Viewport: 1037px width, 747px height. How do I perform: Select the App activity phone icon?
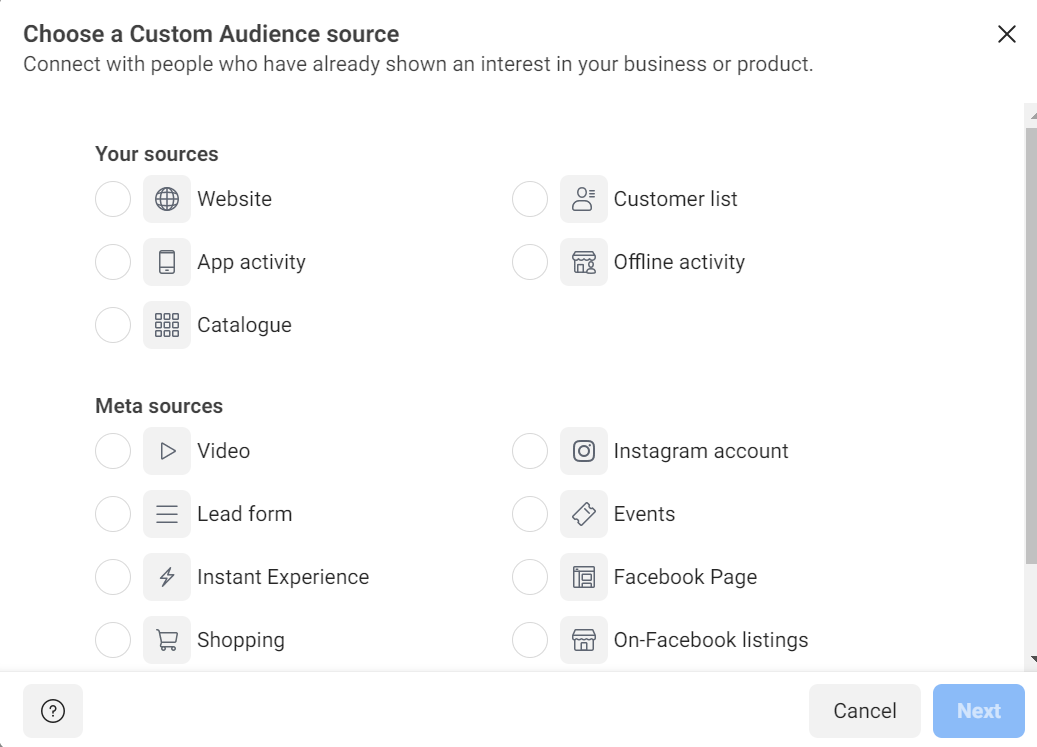pos(167,262)
